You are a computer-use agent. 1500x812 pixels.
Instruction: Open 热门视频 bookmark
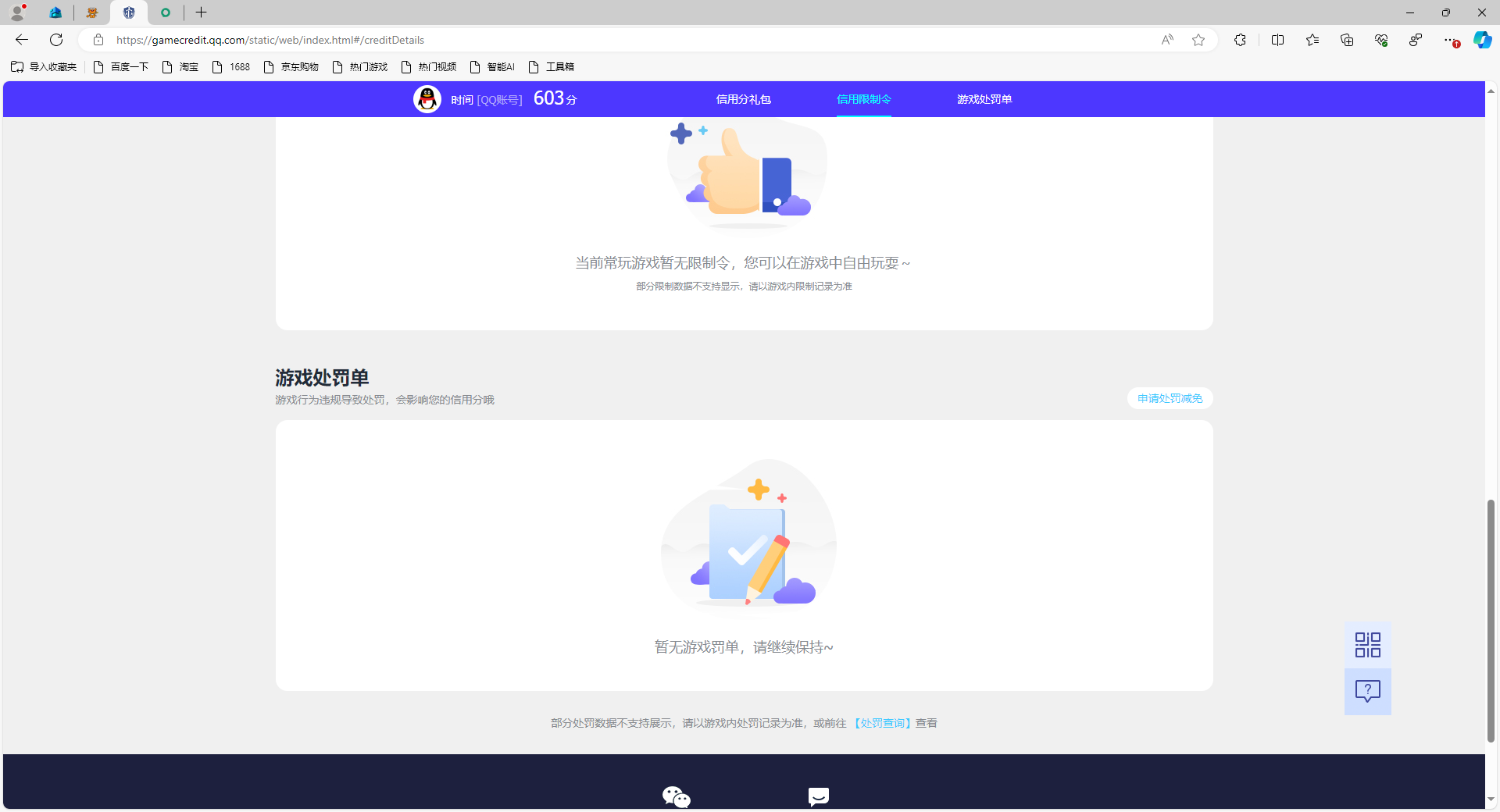429,67
